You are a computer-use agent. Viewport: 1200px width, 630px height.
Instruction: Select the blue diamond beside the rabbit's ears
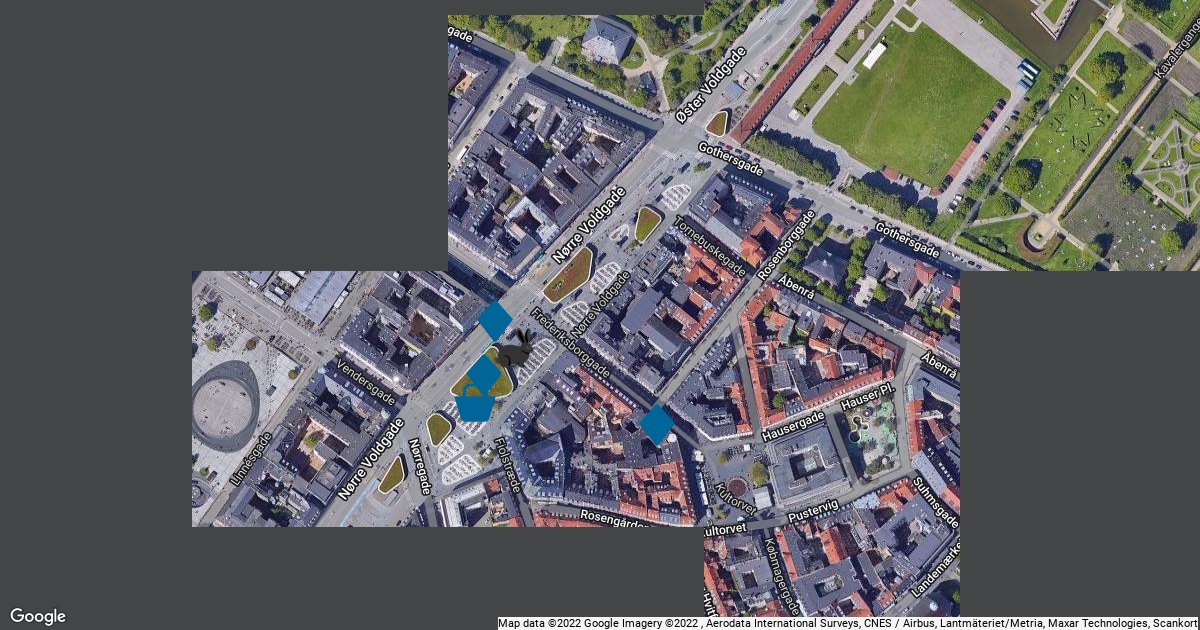click(x=495, y=321)
